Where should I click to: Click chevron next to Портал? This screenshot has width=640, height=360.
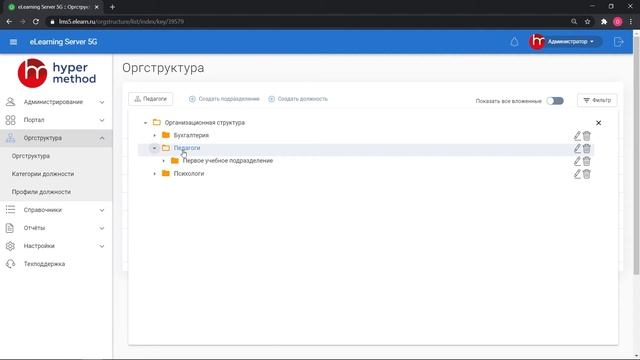click(x=102, y=120)
